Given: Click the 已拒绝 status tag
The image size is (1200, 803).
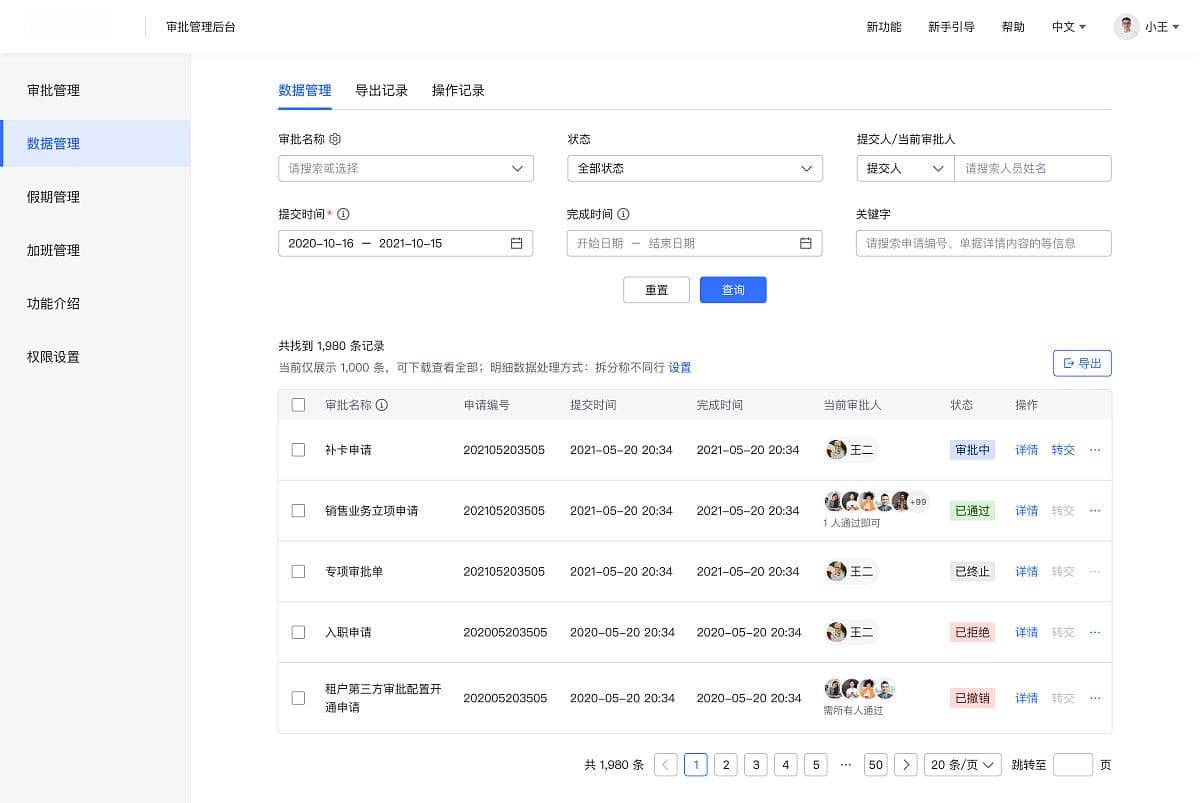Looking at the screenshot, I should [x=973, y=632].
